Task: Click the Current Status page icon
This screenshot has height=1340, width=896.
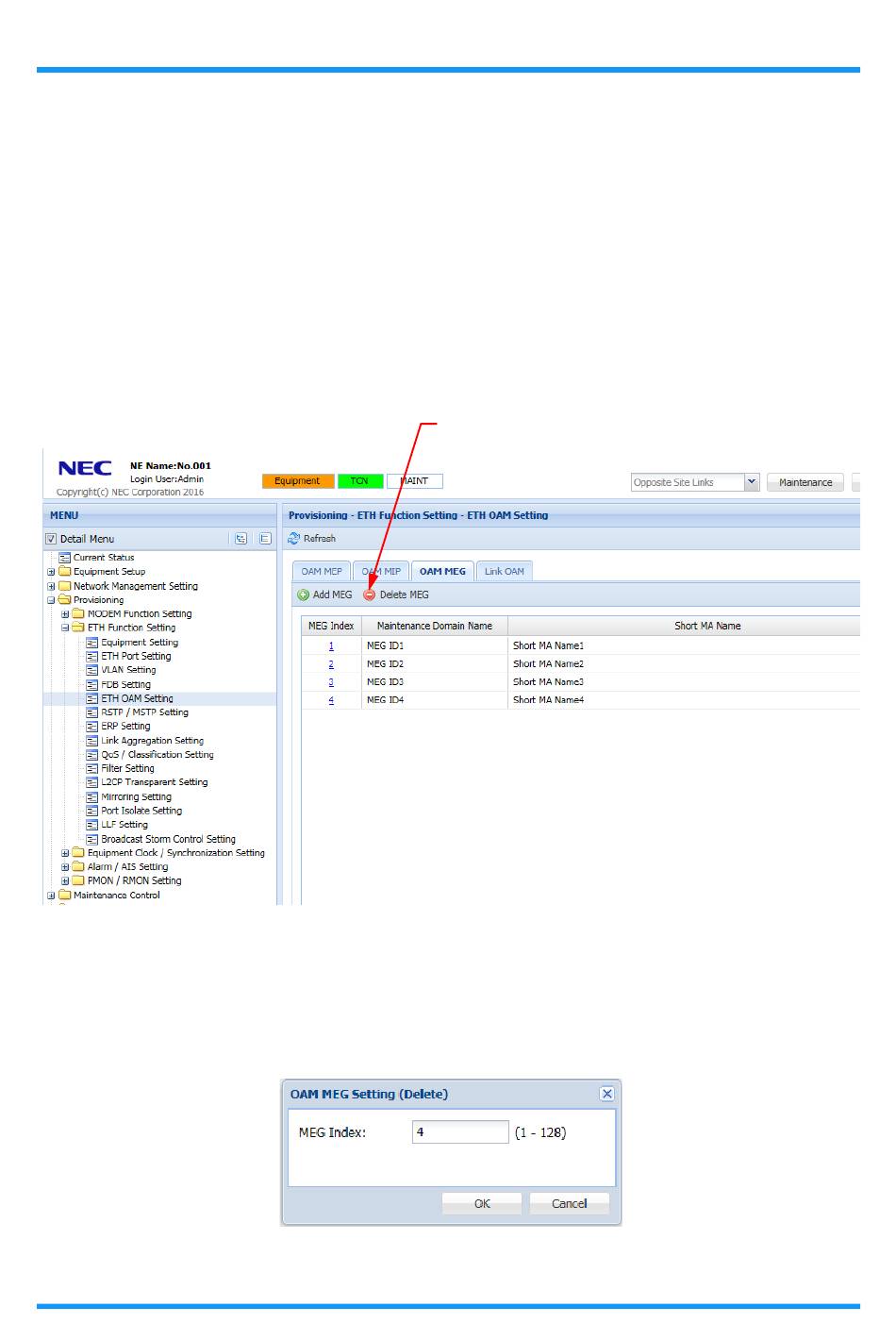Action: pyautogui.click(x=65, y=558)
